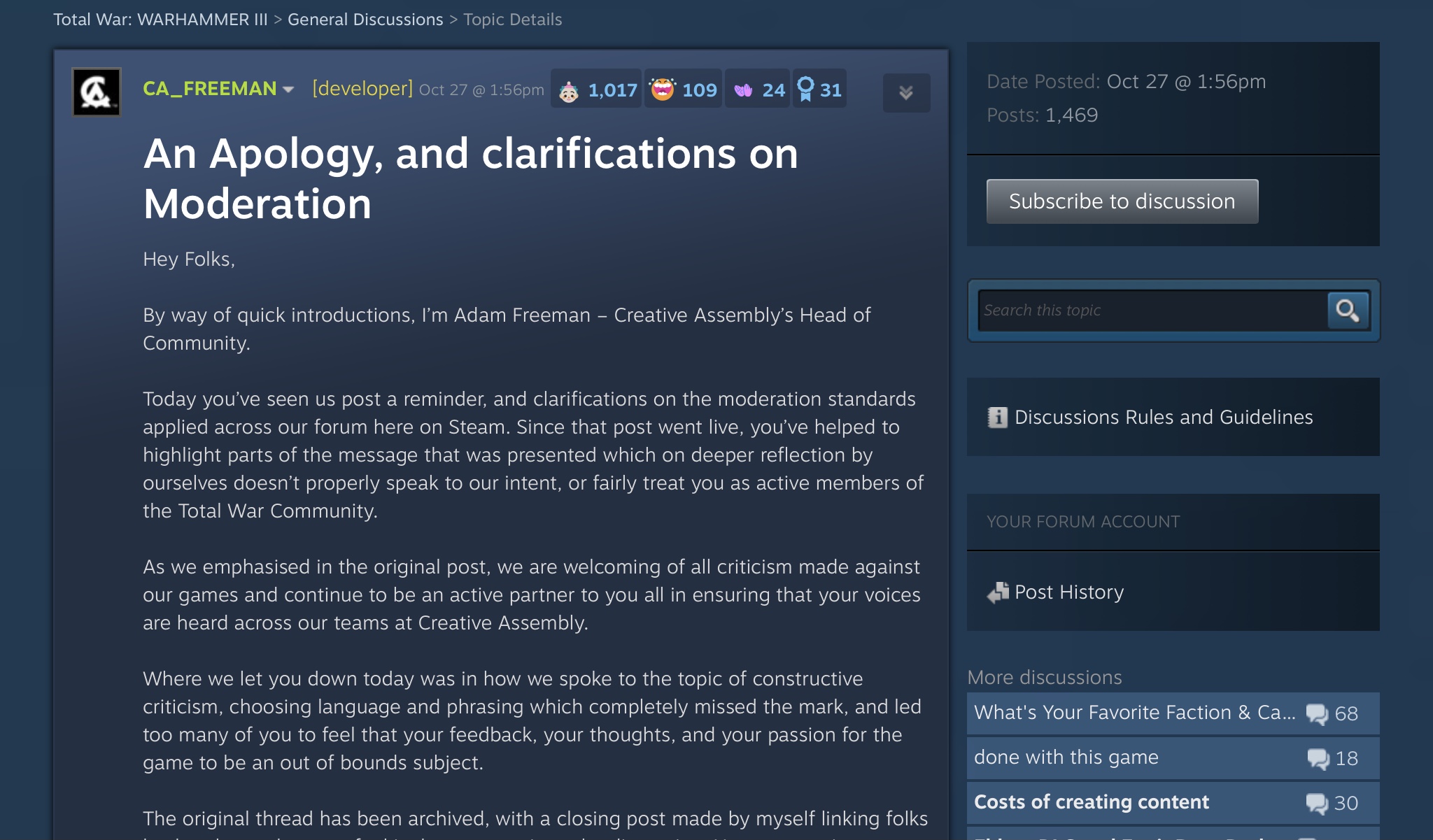
Task: Click the CA_FREEMAN username link
Action: click(210, 89)
